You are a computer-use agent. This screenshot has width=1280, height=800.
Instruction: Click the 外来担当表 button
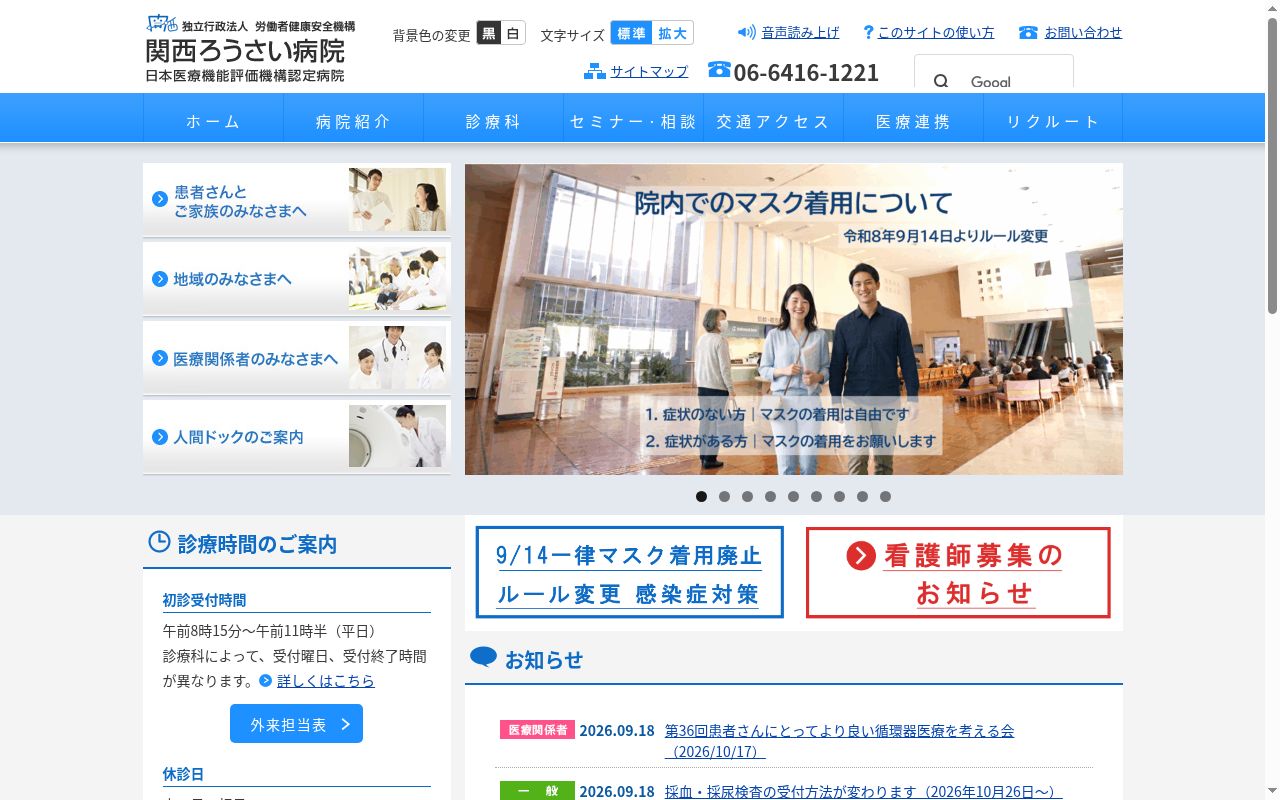coord(296,724)
